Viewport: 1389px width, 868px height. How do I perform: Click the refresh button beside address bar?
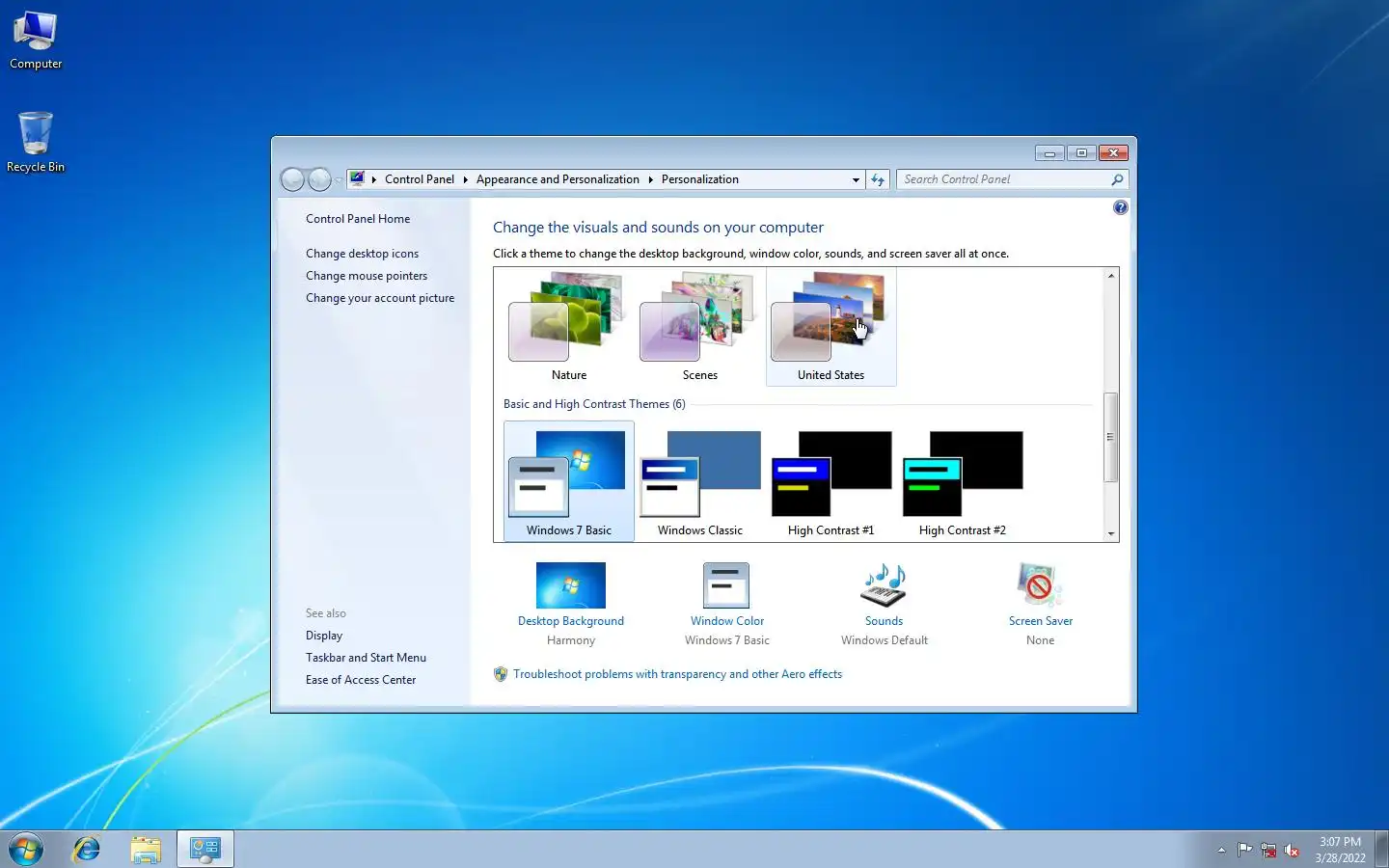[x=878, y=179]
